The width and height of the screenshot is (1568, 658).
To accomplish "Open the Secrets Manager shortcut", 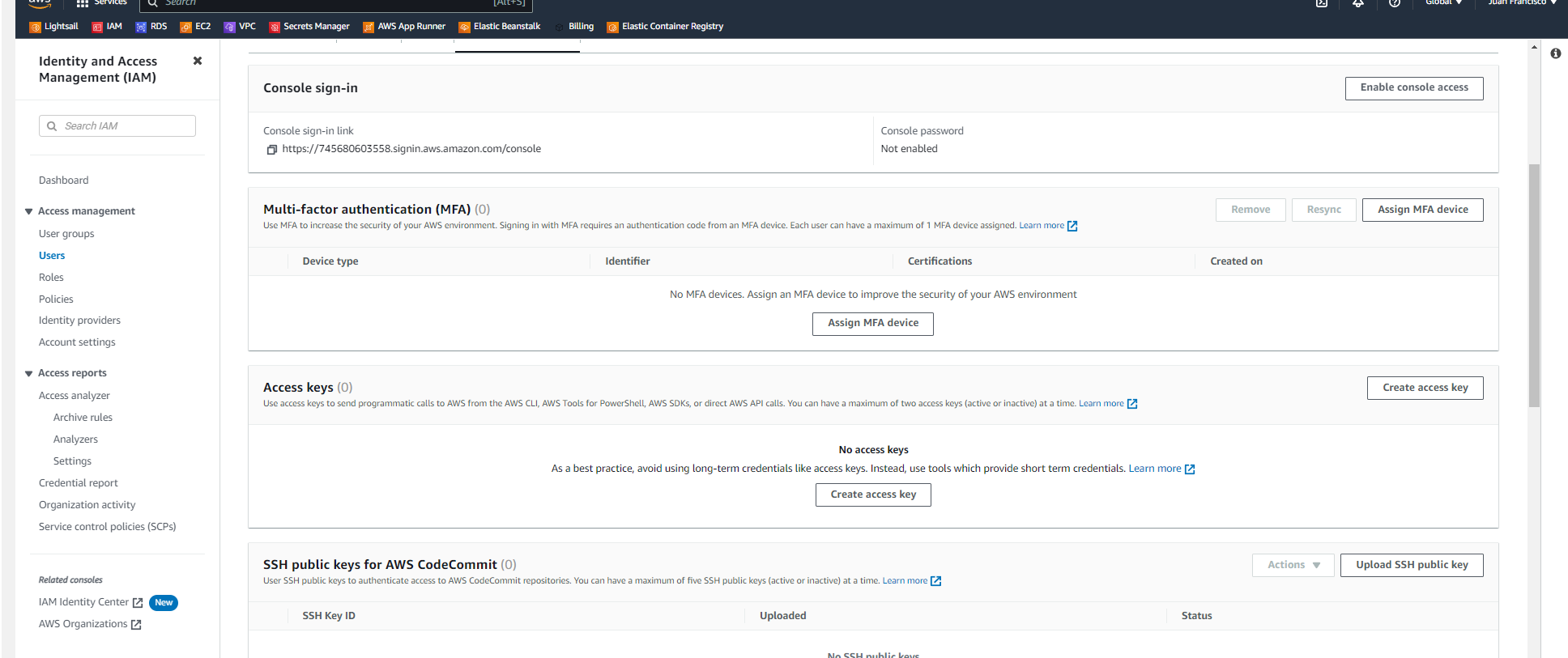I will pyautogui.click(x=309, y=27).
